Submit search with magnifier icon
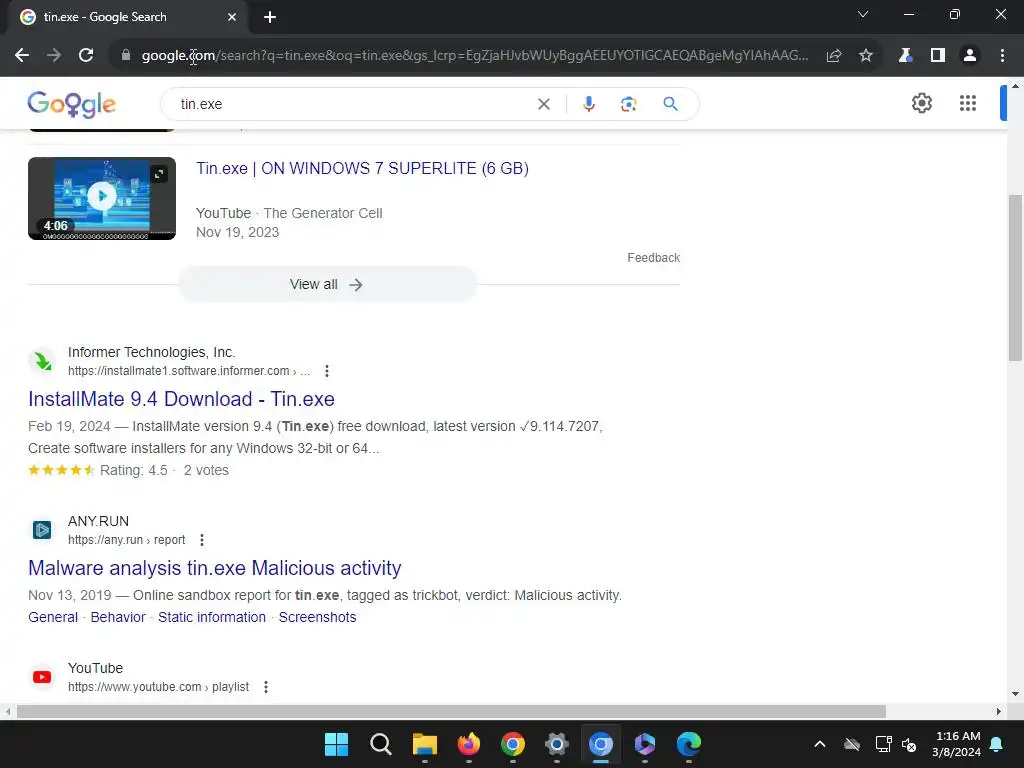Screen dimensions: 1024x768 coord(670,104)
